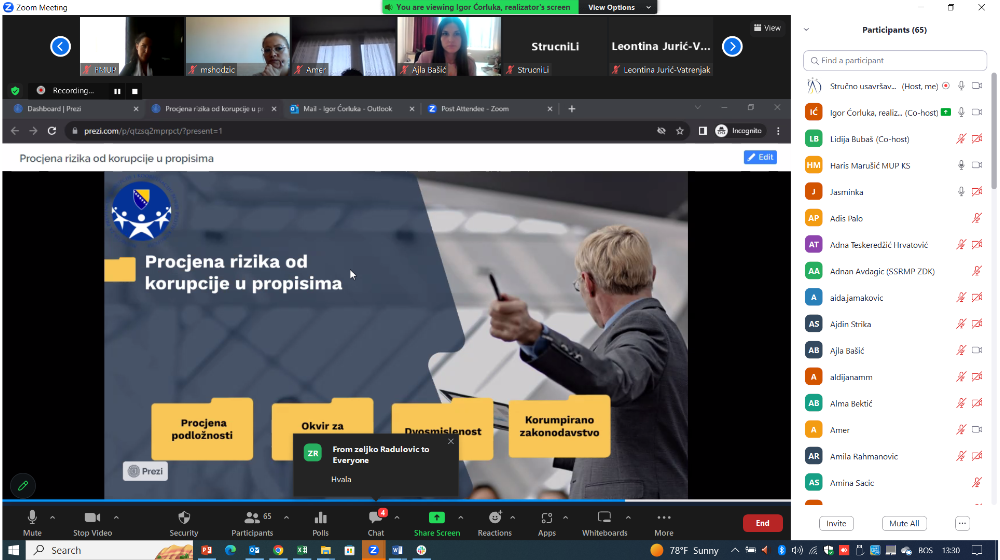Toggle Amer's camera icon
Screen dimensions: 1000x560
pyautogui.click(x=977, y=430)
